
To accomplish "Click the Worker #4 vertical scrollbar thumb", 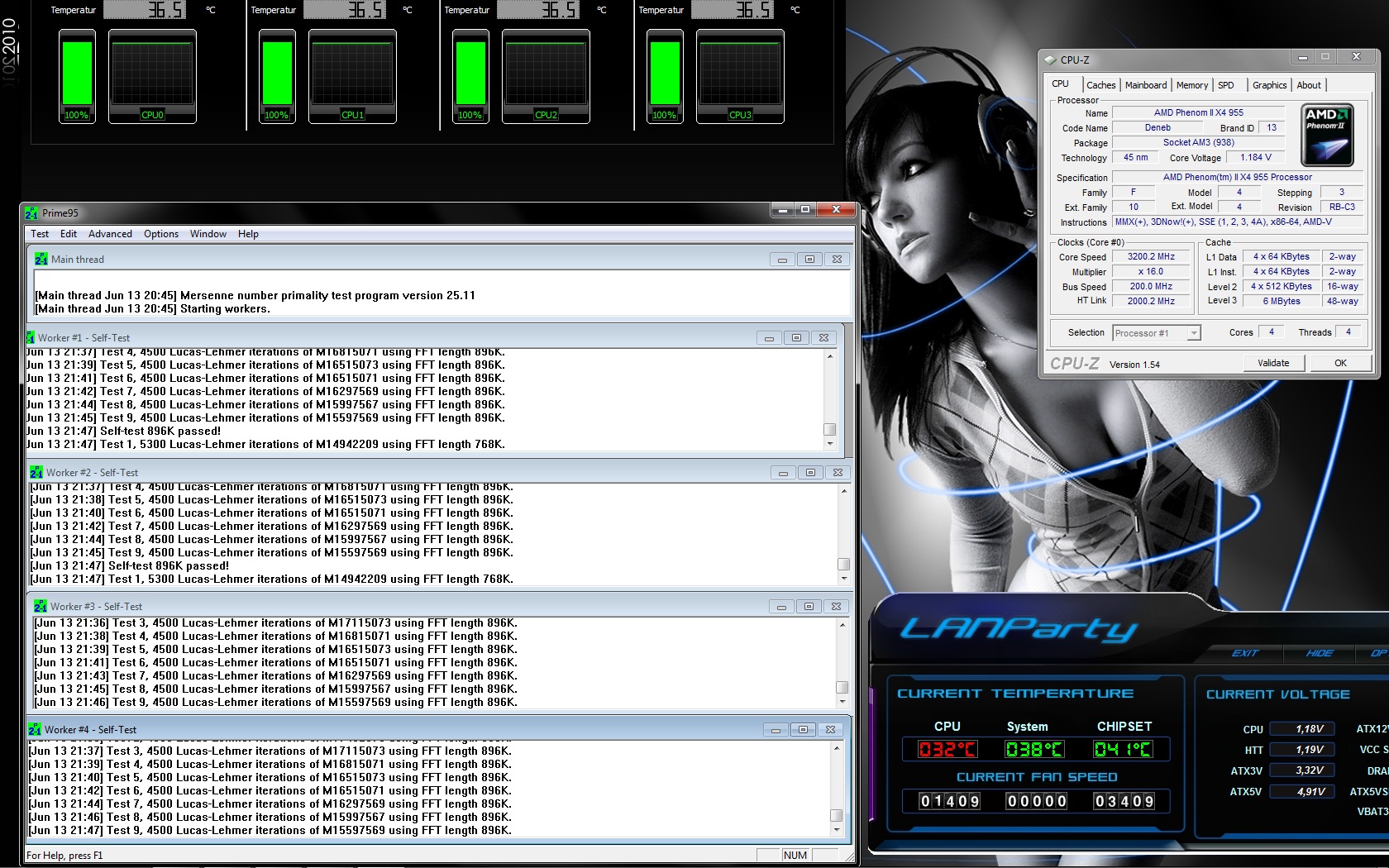I will point(837,815).
